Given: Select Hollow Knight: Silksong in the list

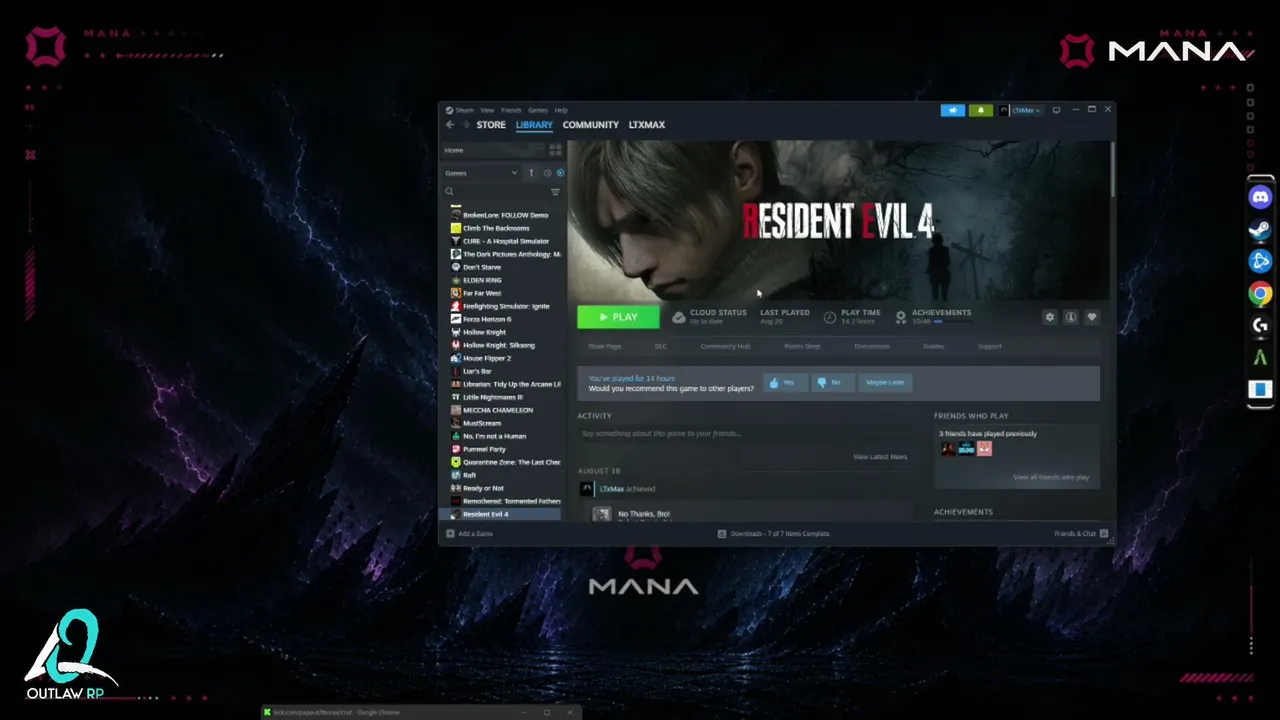Looking at the screenshot, I should coord(498,345).
